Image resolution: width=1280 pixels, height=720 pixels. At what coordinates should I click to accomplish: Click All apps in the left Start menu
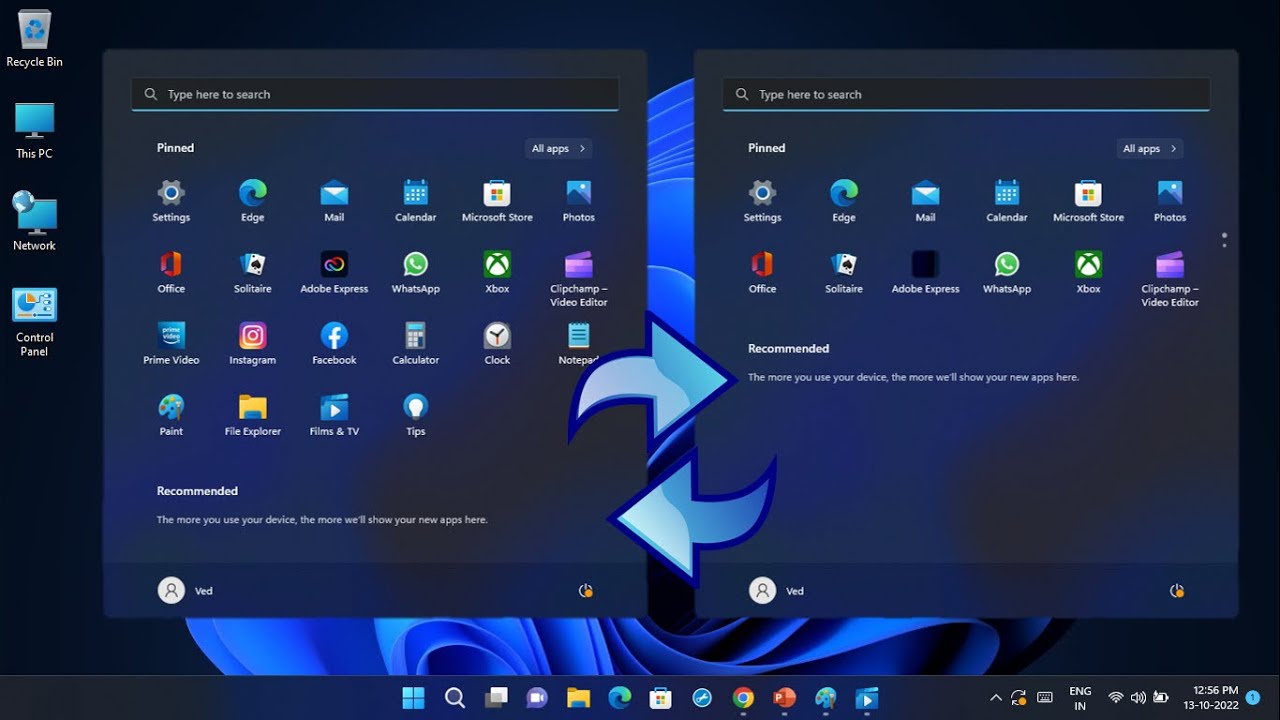tap(558, 148)
